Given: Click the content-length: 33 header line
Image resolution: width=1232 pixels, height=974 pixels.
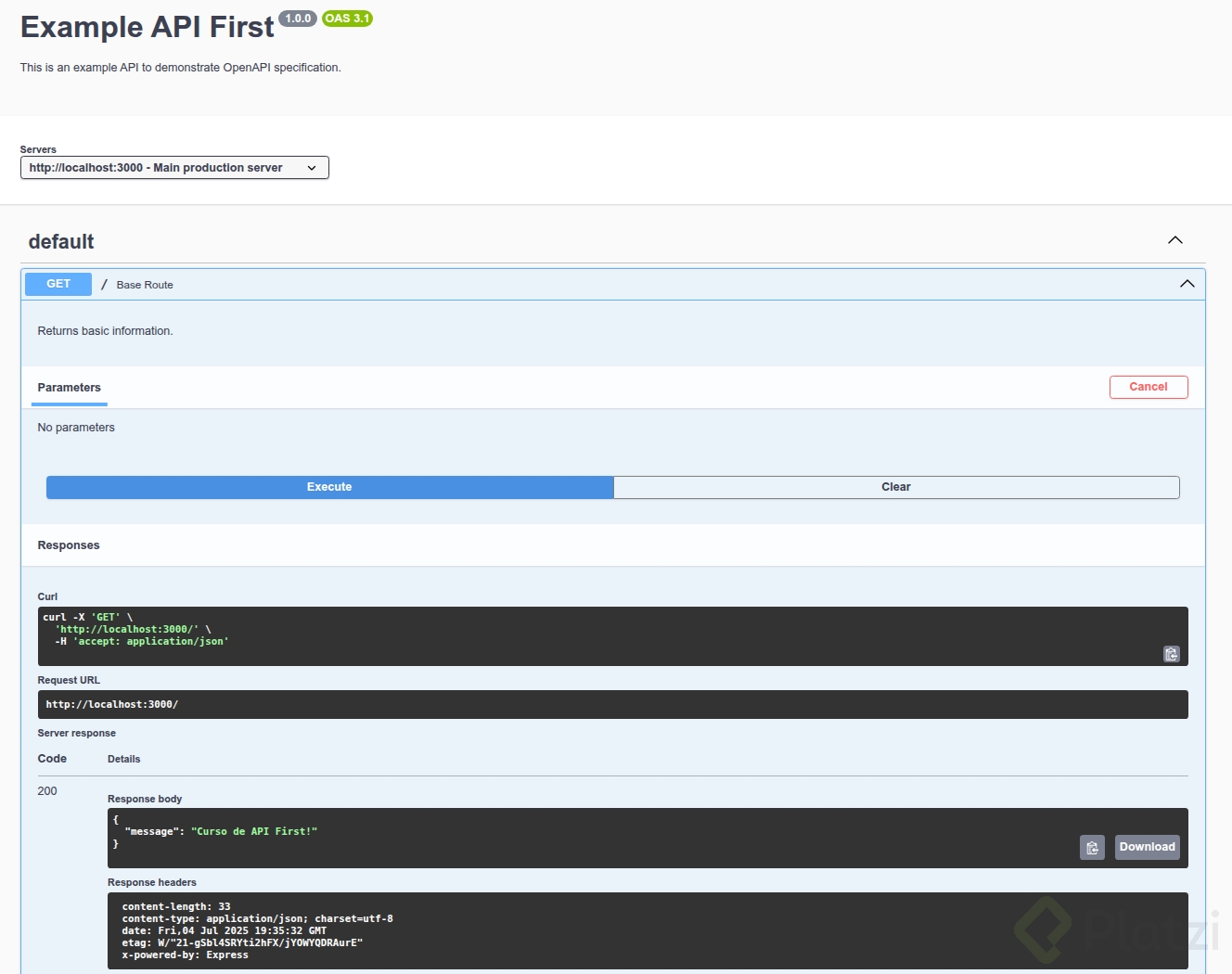Looking at the screenshot, I should tap(176, 906).
